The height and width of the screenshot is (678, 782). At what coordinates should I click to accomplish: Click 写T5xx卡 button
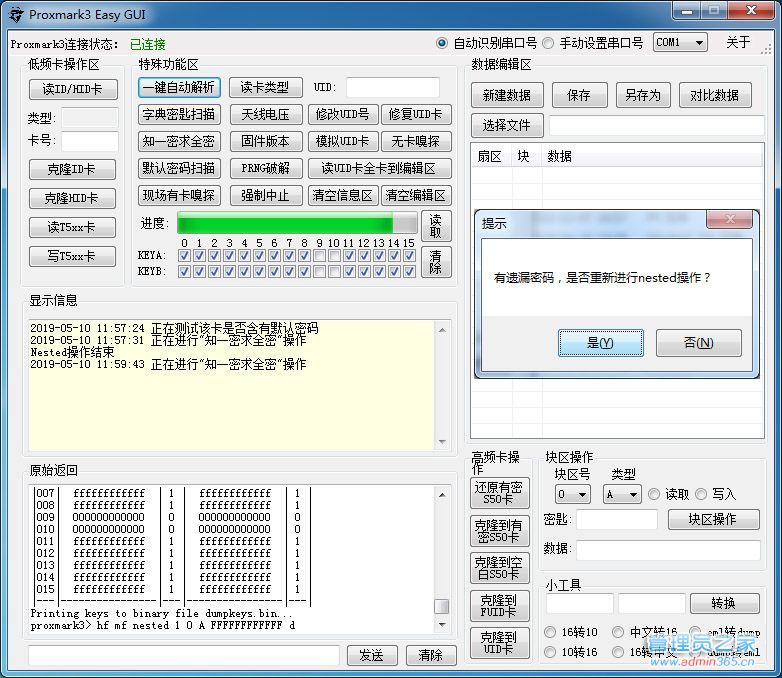pos(72,256)
